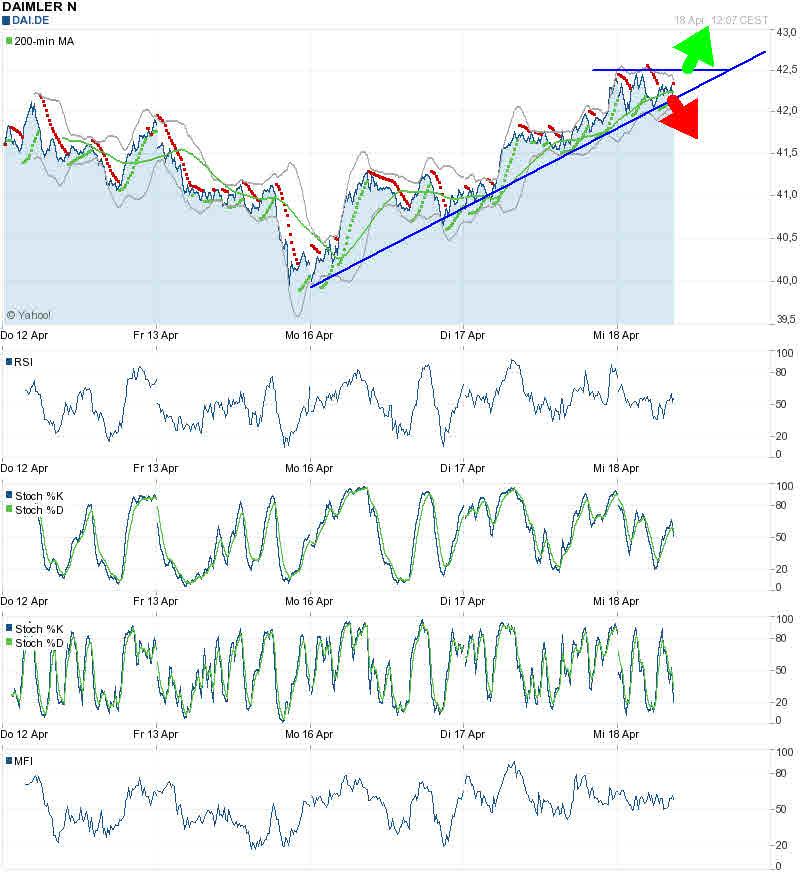Select the 200-min MA legend label
Viewport: 800px width, 874px height.
point(44,41)
